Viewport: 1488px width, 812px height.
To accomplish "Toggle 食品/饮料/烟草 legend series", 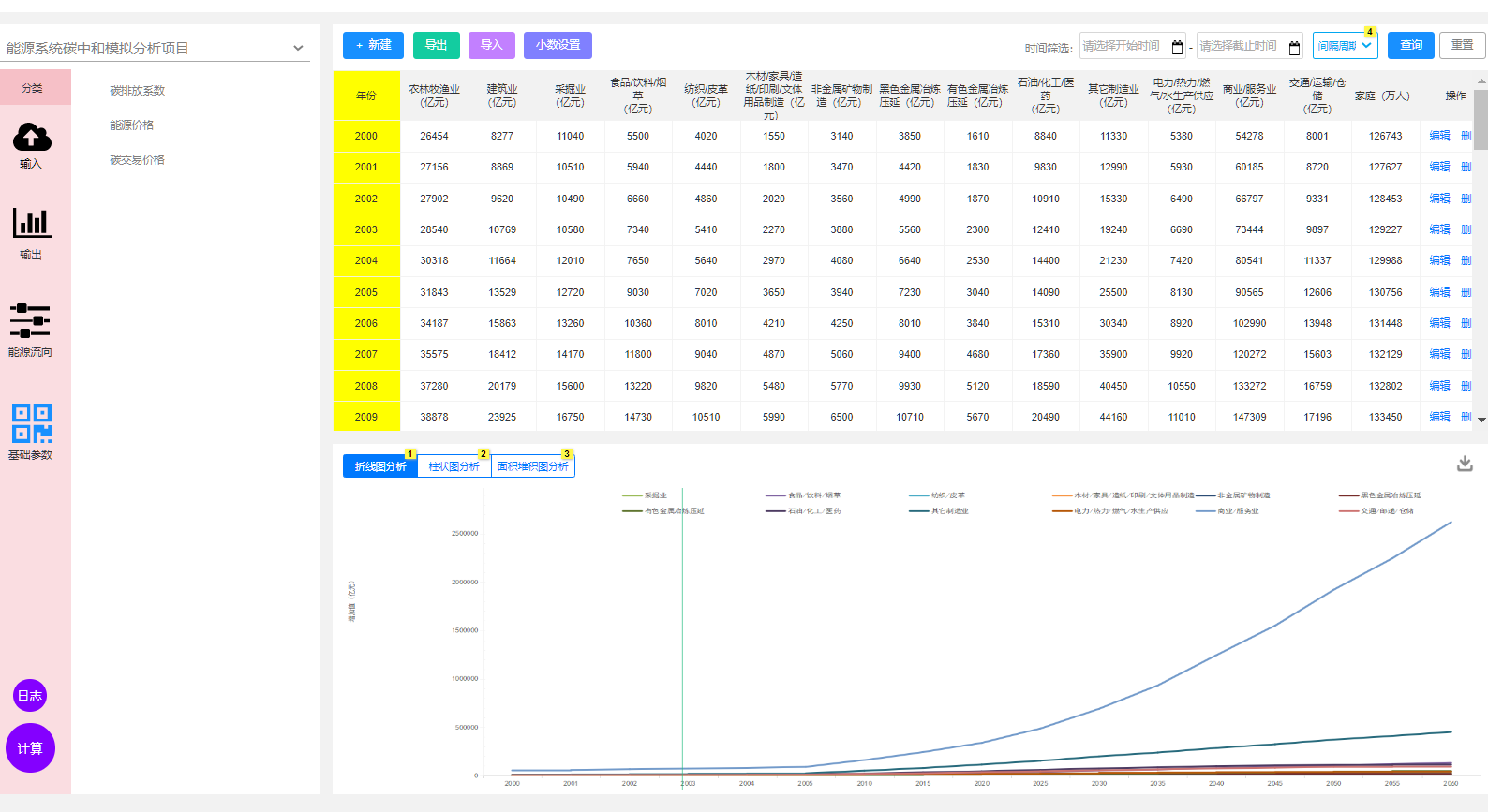I will [x=803, y=495].
